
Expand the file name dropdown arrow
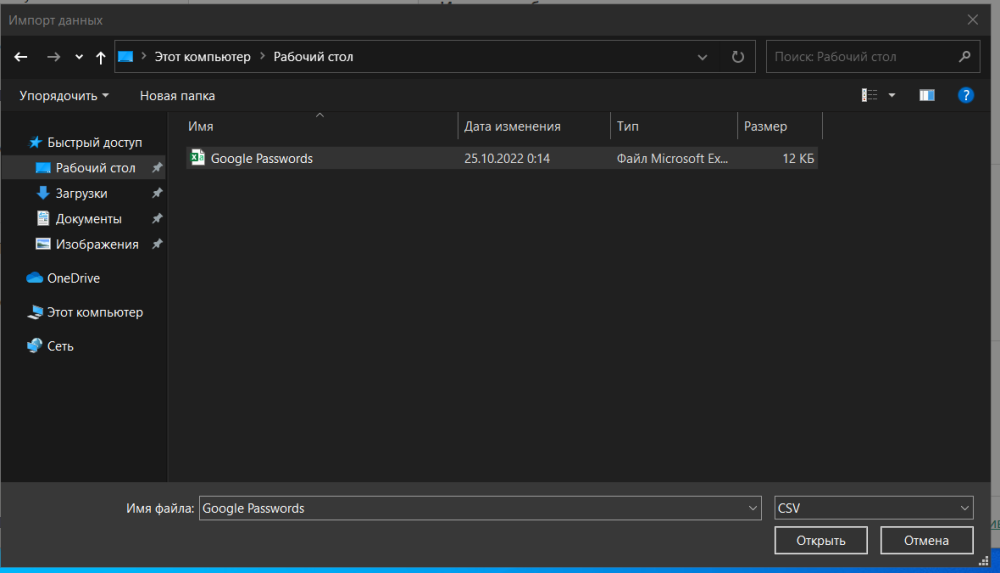click(x=753, y=508)
